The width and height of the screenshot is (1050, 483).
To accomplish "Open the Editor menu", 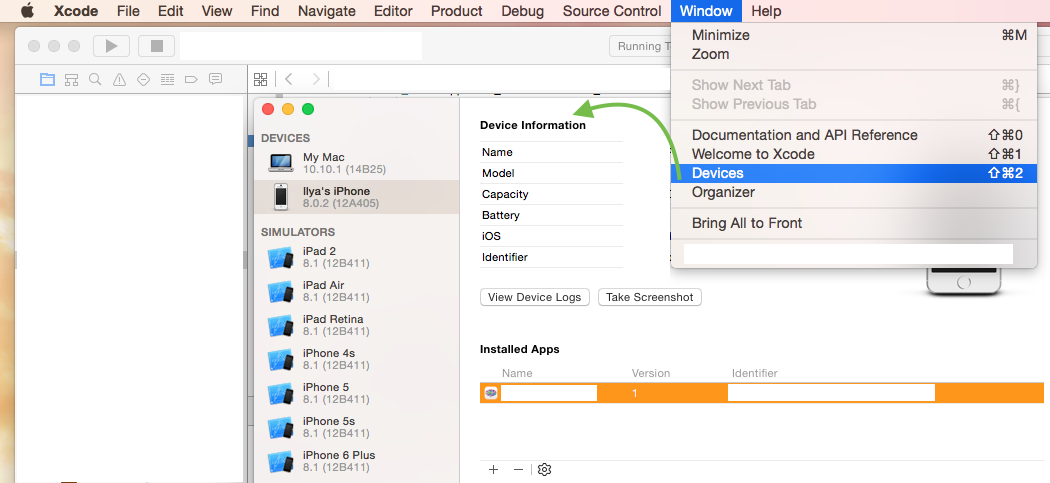I will pyautogui.click(x=393, y=11).
